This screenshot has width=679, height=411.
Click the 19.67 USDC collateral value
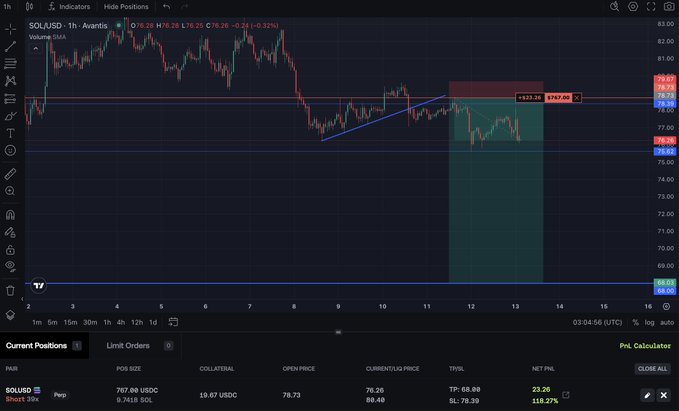(218, 395)
